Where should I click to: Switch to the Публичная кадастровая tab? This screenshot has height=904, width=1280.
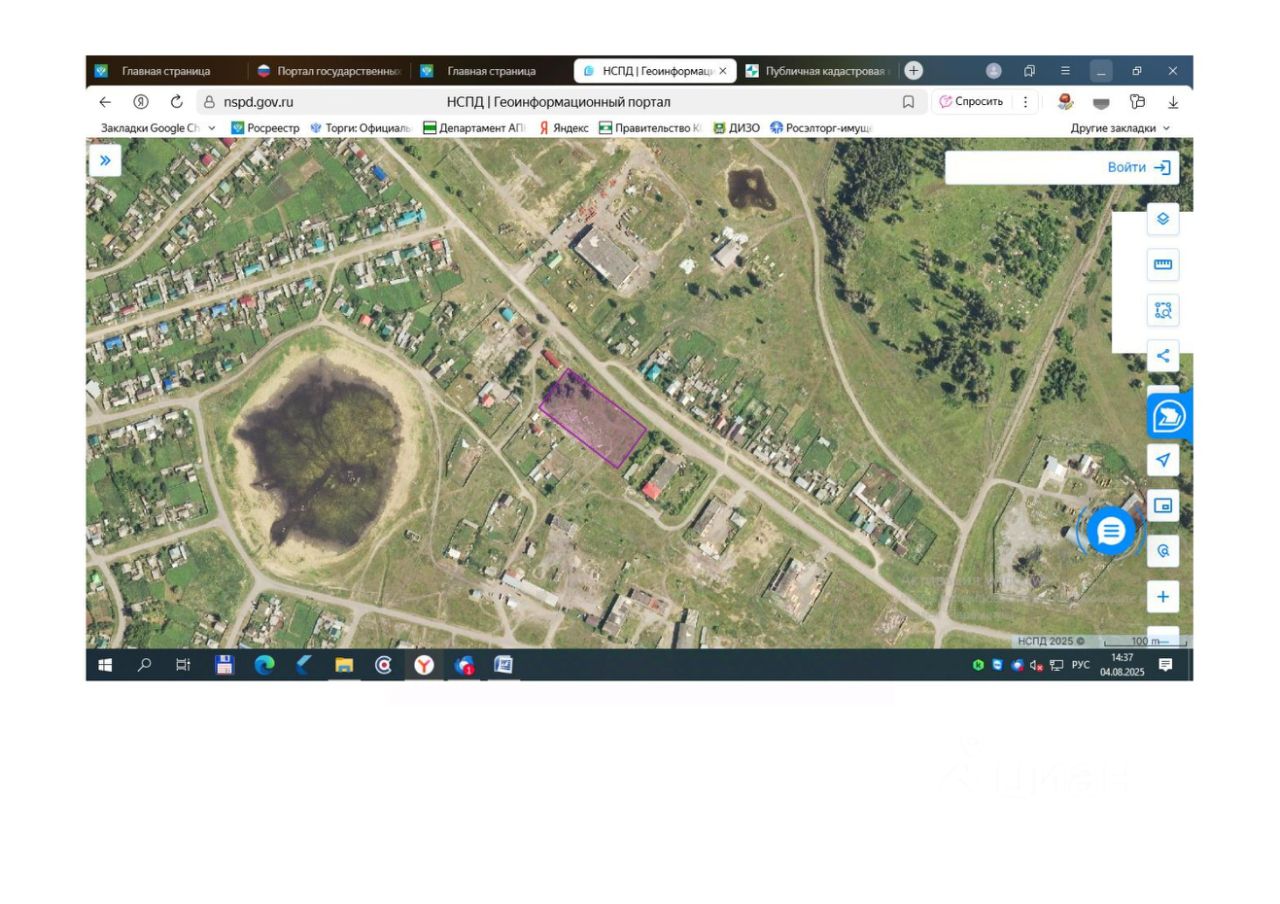coord(817,71)
